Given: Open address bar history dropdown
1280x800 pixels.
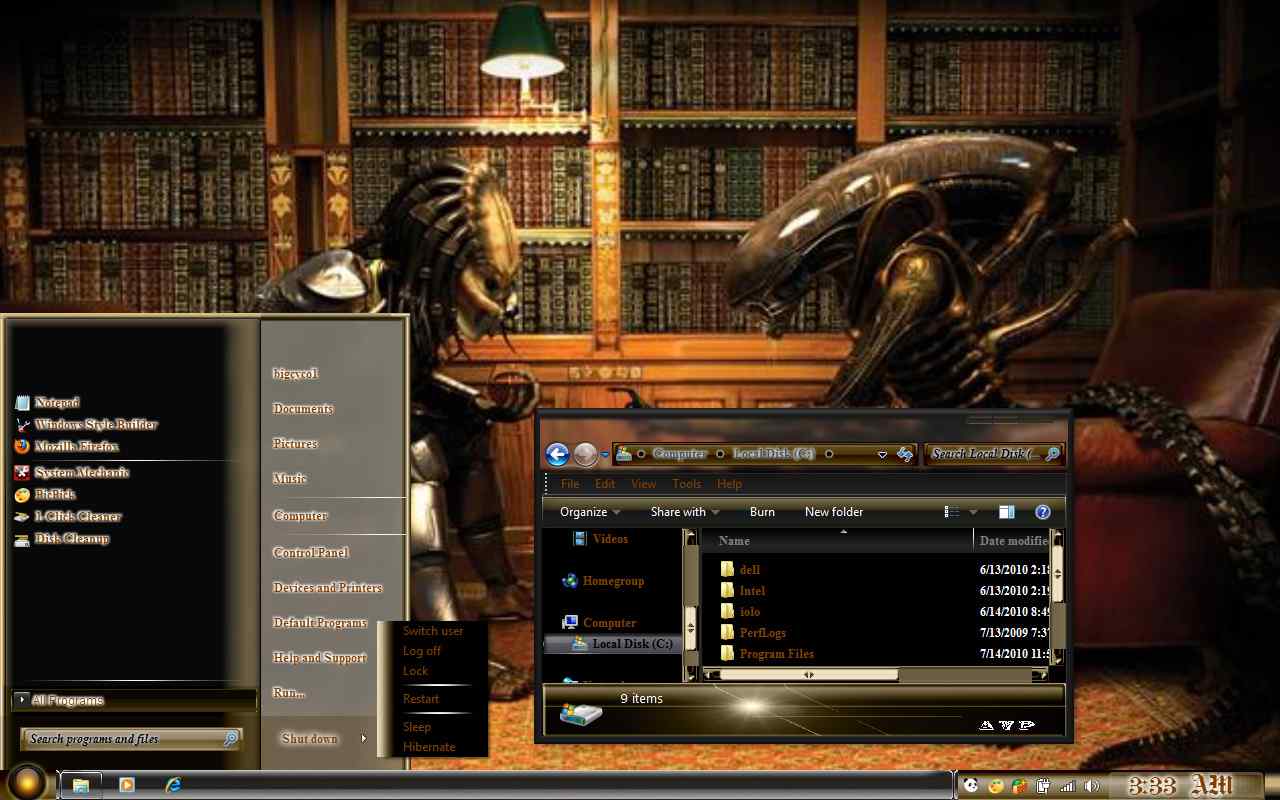Looking at the screenshot, I should coord(882,455).
